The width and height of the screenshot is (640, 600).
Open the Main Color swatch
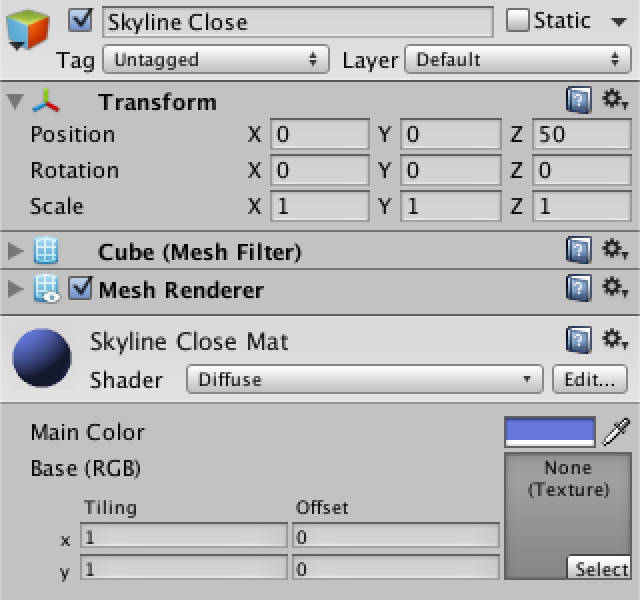pos(550,432)
